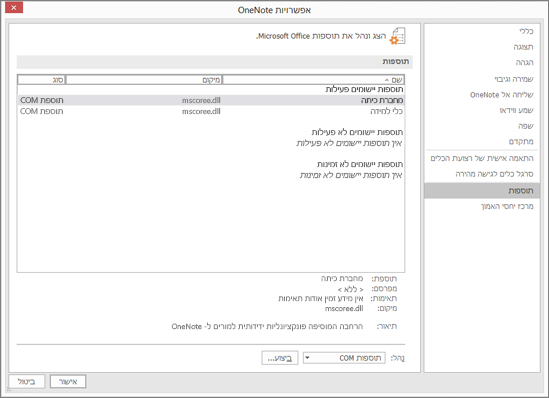Select the תוספות category in sidebar

(x=482, y=190)
